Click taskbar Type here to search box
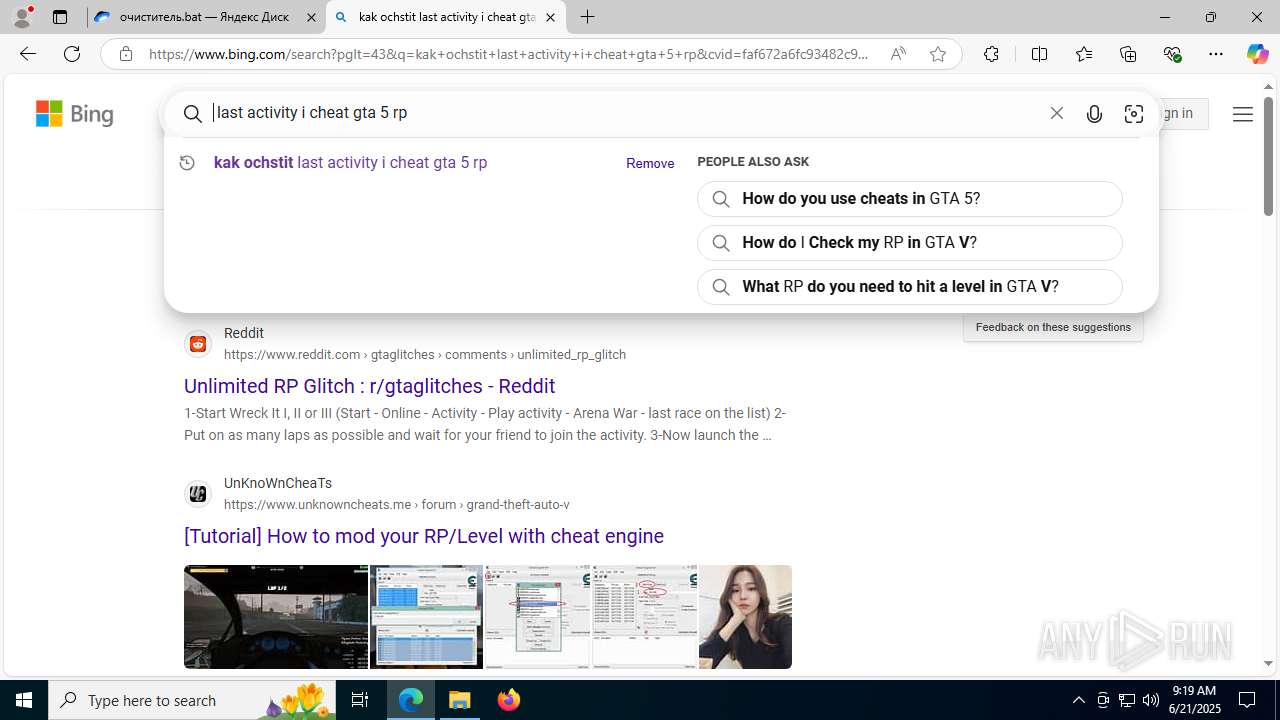Image resolution: width=1280 pixels, height=720 pixels. click(x=192, y=700)
